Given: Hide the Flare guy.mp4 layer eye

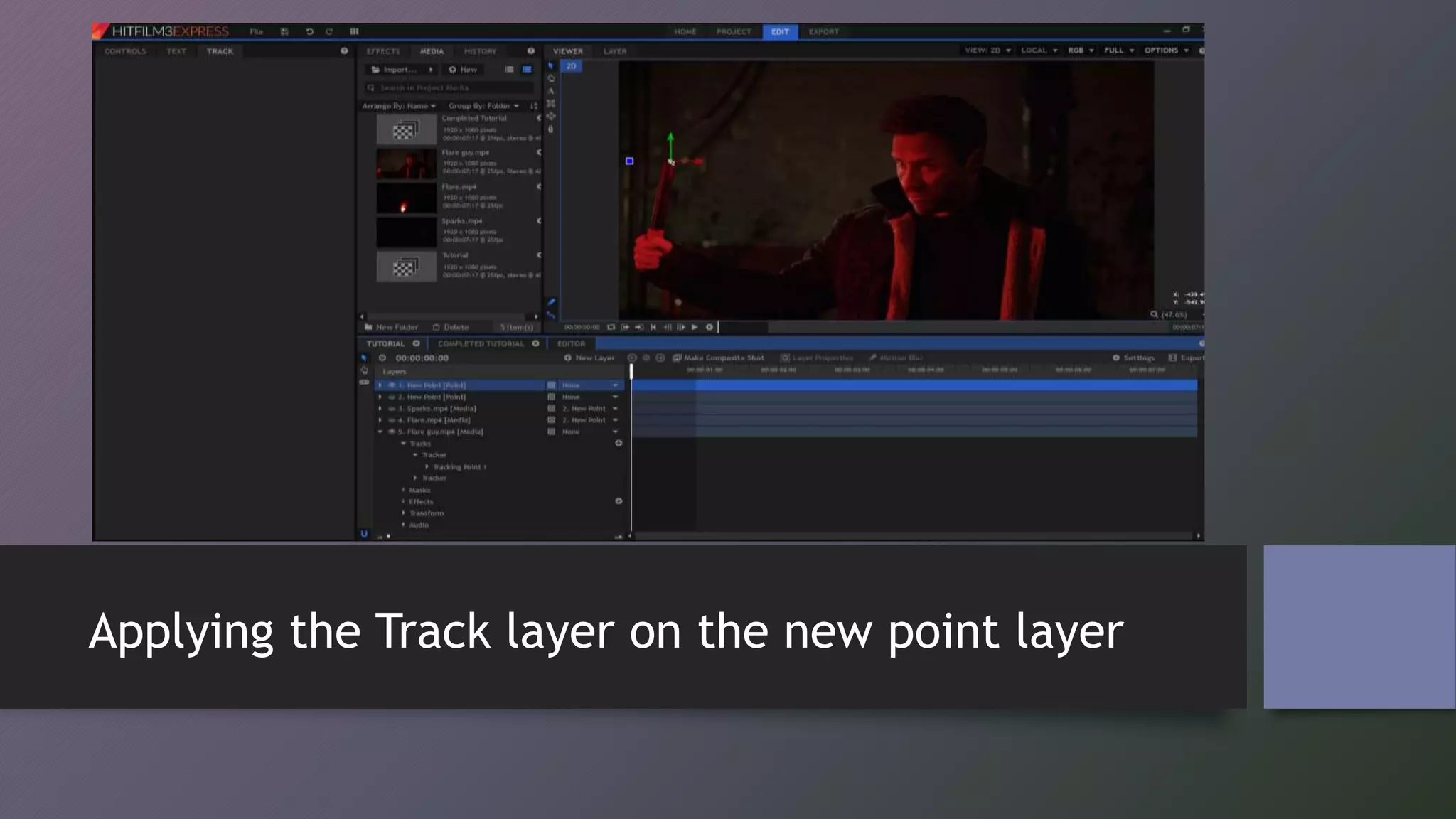Looking at the screenshot, I should click(x=392, y=432).
